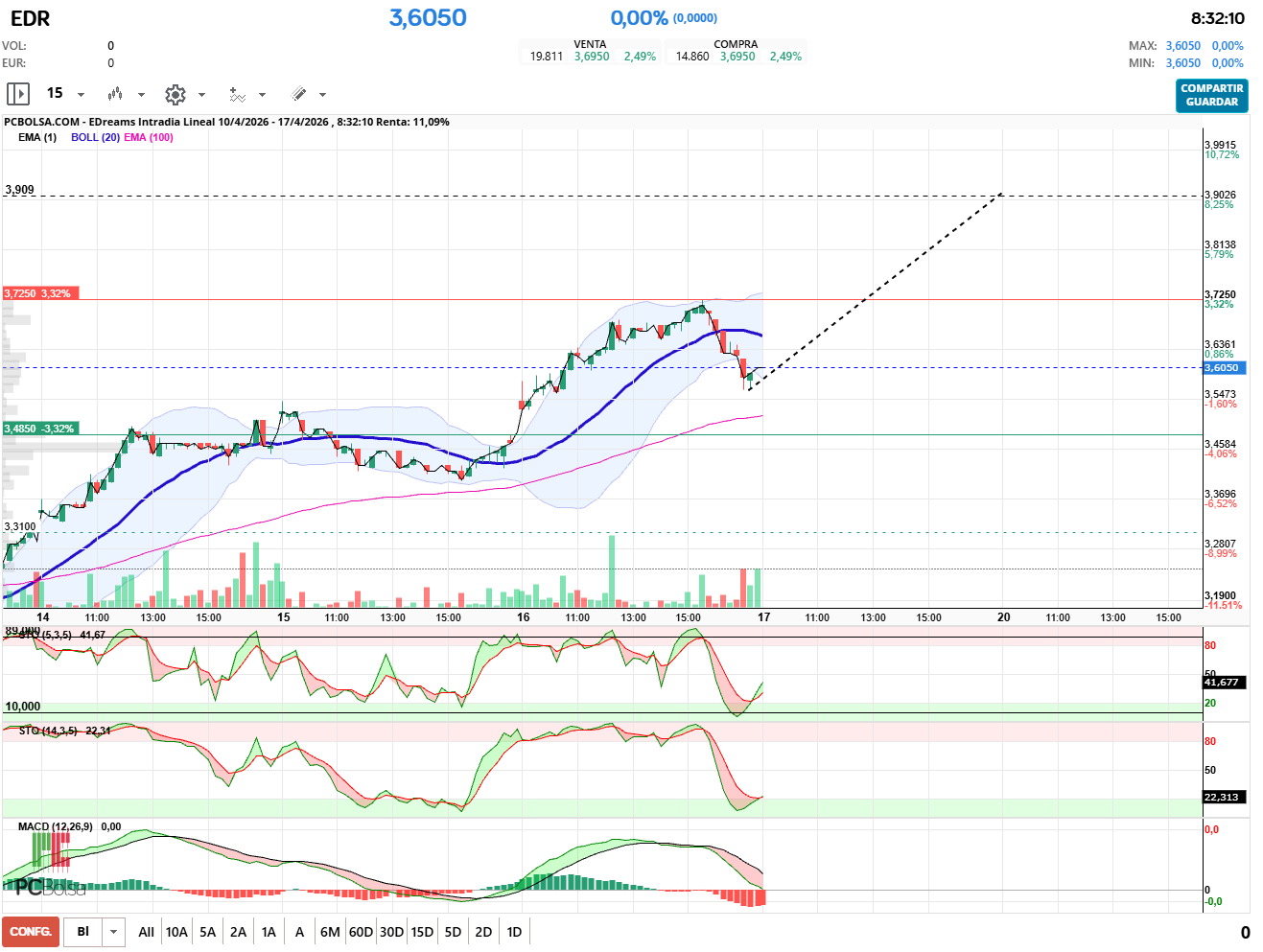Toggle the EMA (1) indicator label
The height and width of the screenshot is (952, 1263).
[x=37, y=137]
